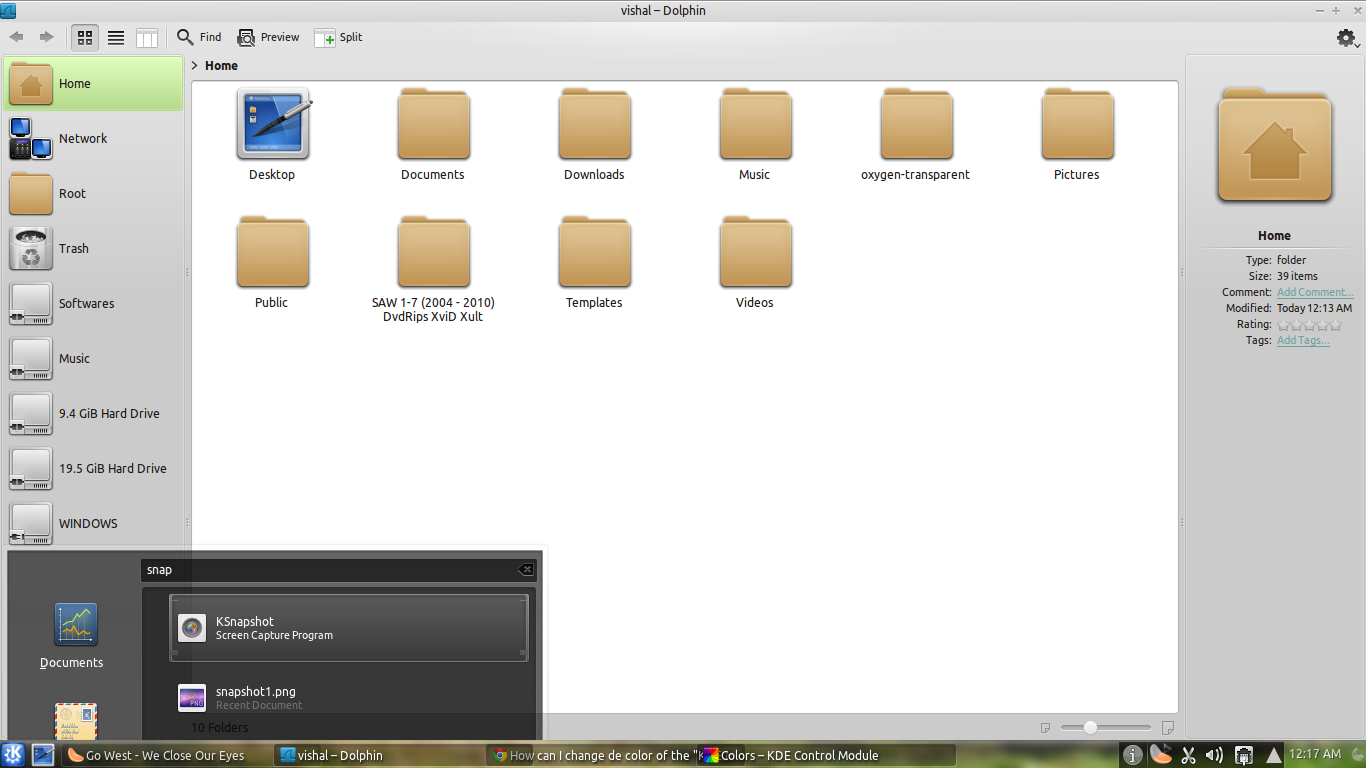Switch to Colors – KDE Control Module
Image resolution: width=1366 pixels, height=768 pixels.
(828, 755)
